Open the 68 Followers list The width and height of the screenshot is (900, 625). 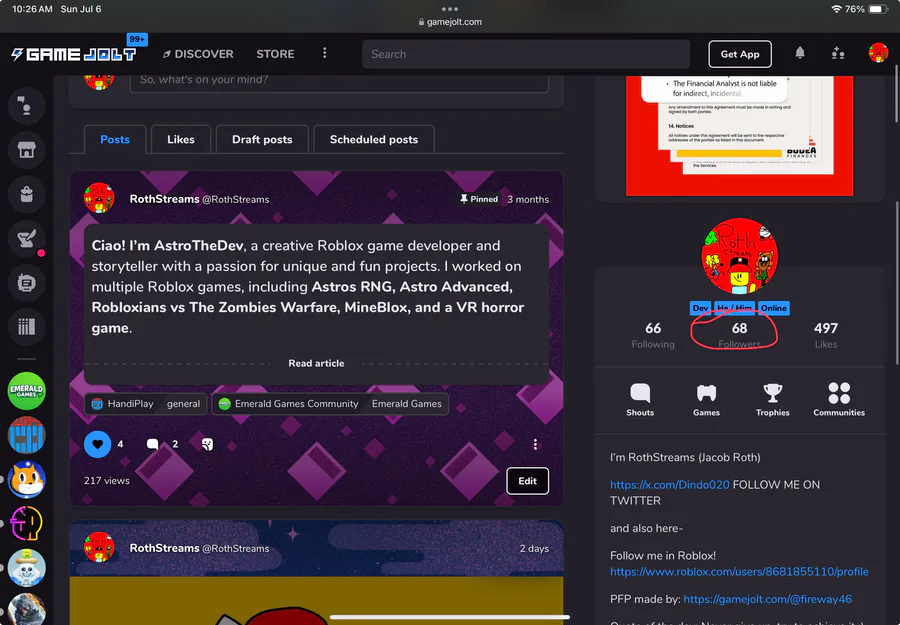click(x=739, y=335)
